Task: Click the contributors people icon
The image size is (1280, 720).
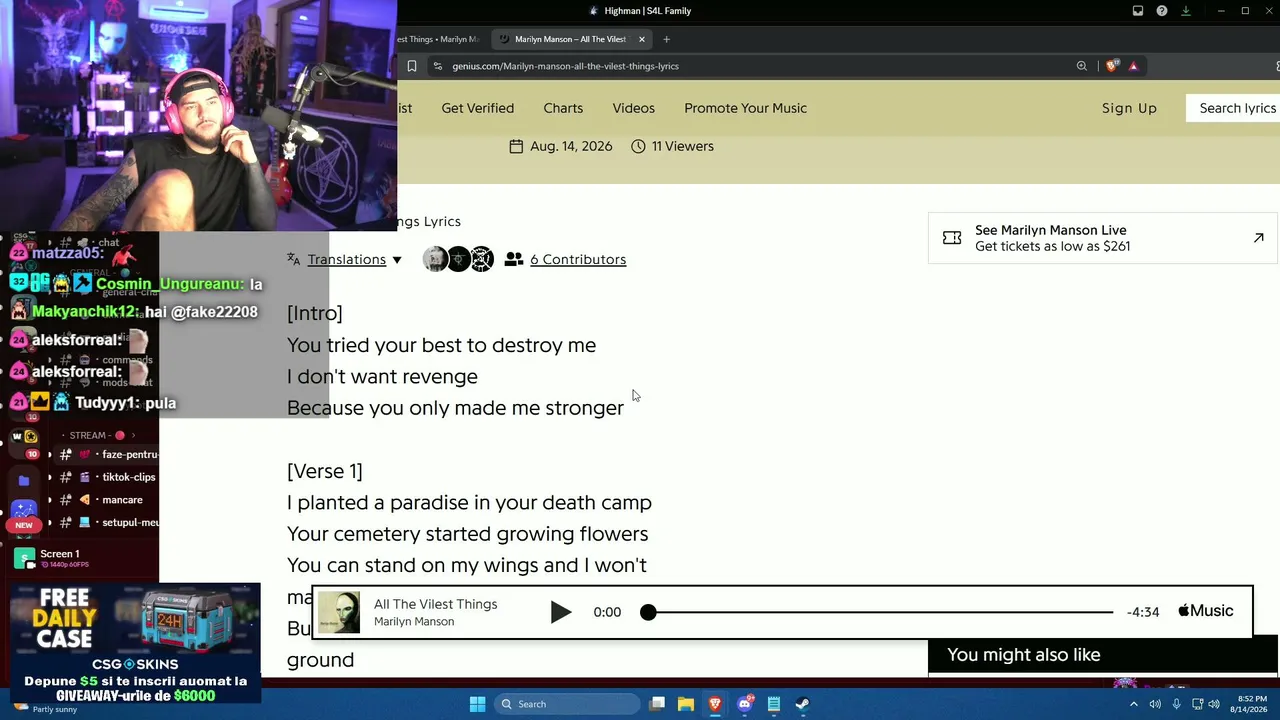Action: (514, 259)
